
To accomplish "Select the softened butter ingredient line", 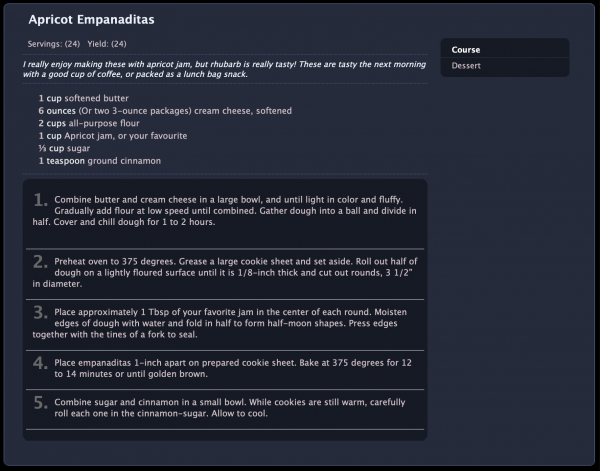I will (83, 98).
